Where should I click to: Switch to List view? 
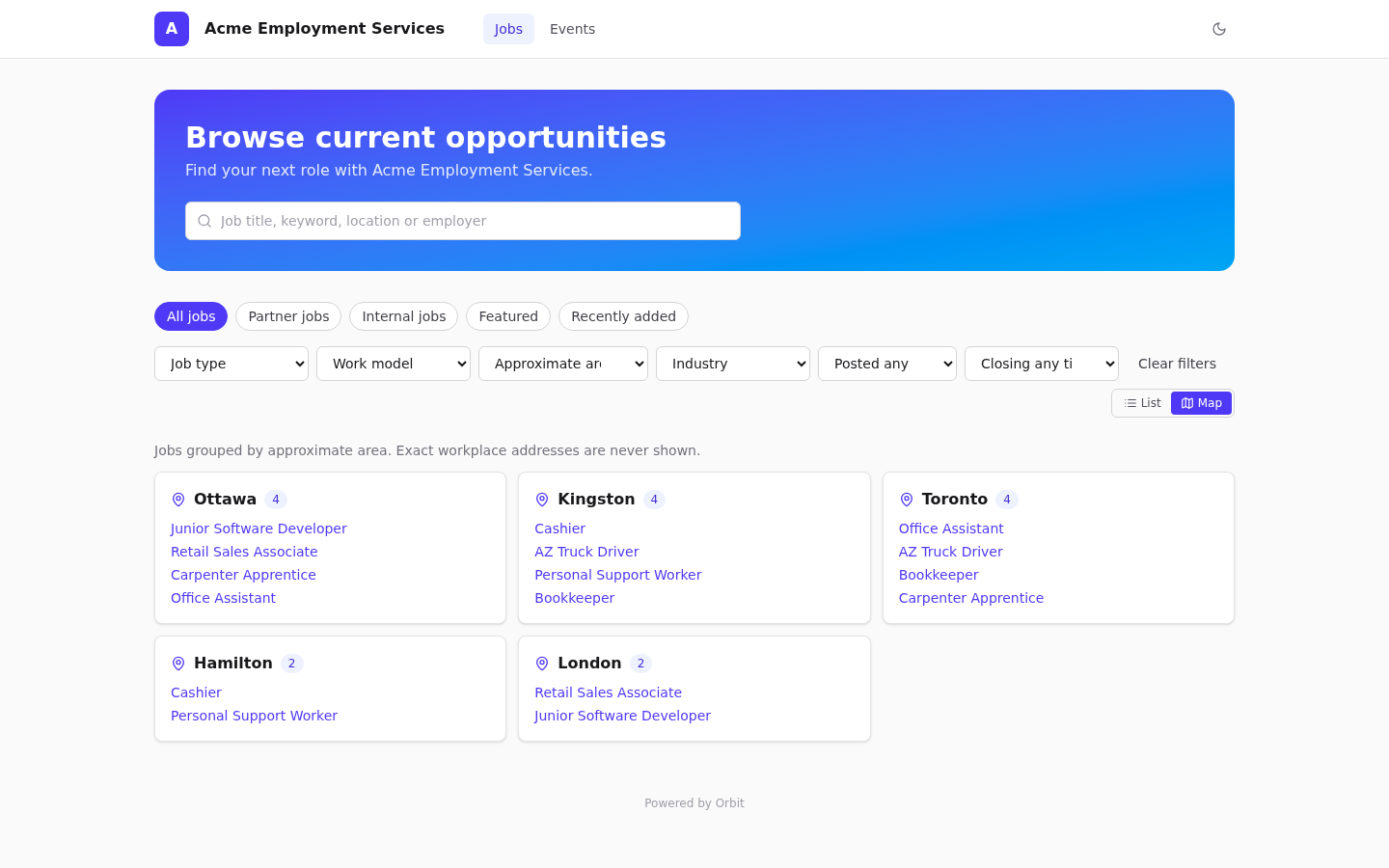1143,403
